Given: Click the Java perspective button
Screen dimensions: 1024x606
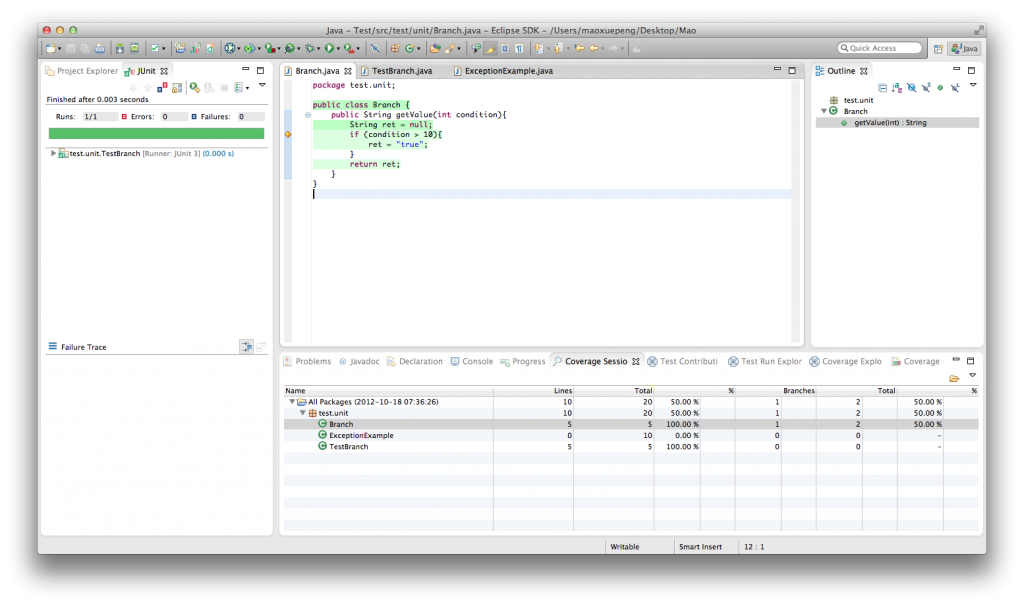Looking at the screenshot, I should (964, 48).
